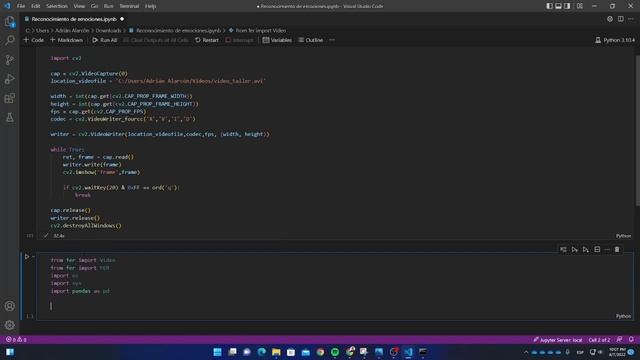Open the Extensions view
This screenshot has height=360, width=640.
[9, 98]
